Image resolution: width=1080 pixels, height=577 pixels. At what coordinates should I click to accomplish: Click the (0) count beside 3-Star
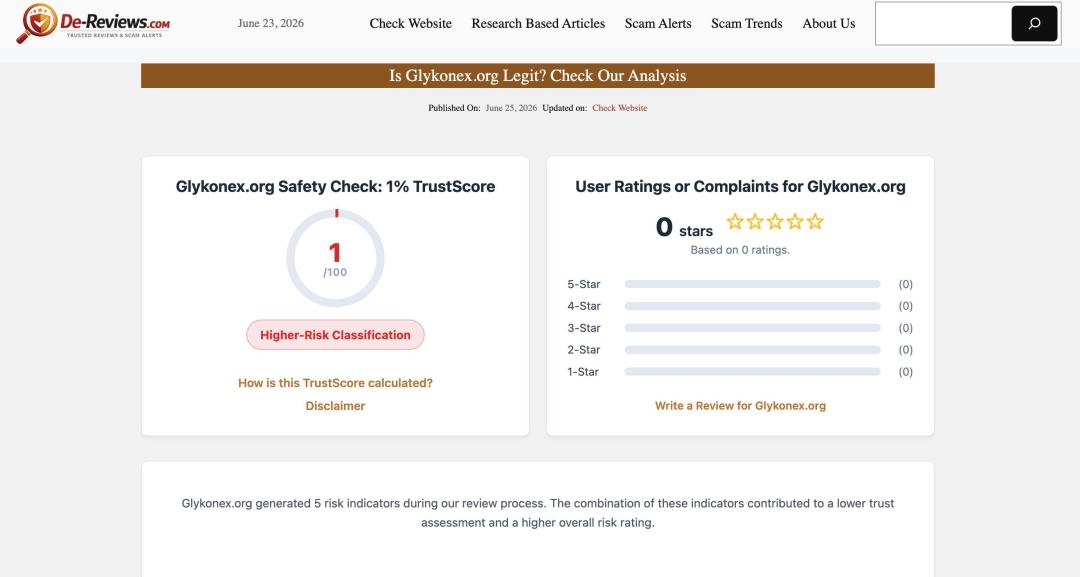click(x=906, y=328)
